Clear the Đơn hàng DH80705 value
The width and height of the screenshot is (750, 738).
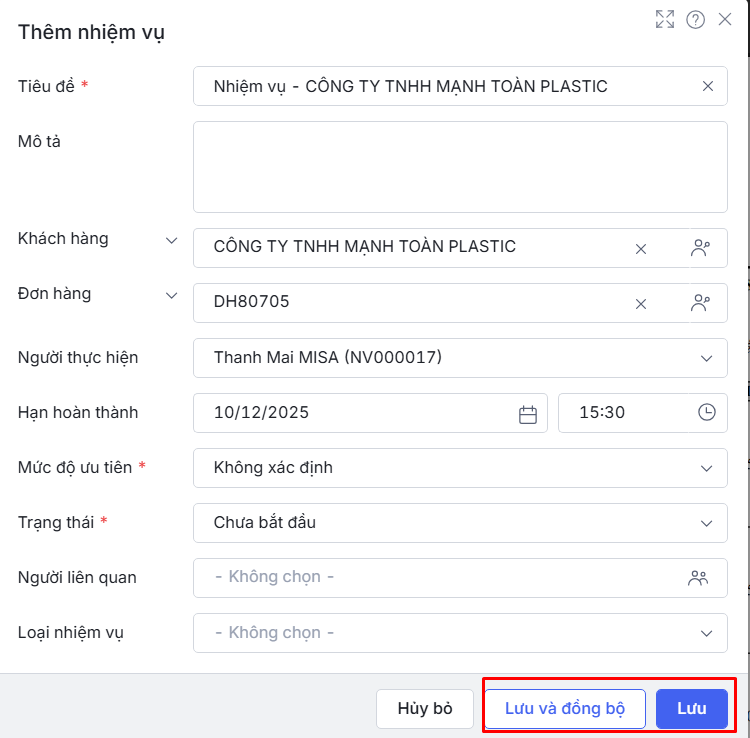[x=641, y=304]
